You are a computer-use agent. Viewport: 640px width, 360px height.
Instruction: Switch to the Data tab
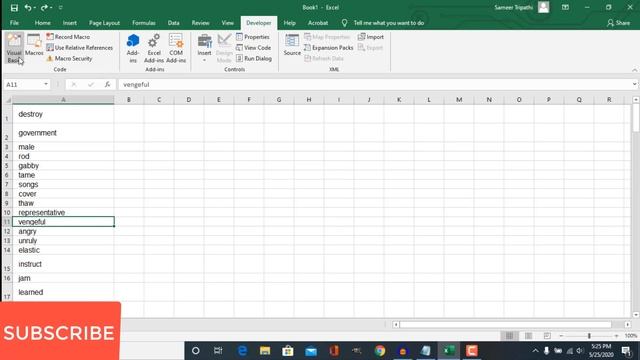173,23
